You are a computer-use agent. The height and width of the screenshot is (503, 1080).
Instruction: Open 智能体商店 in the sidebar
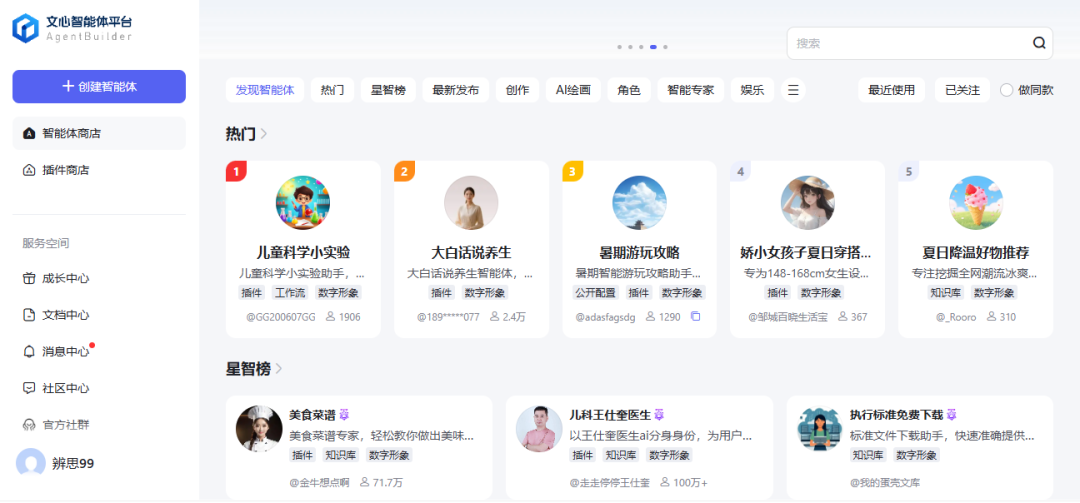(30, 133)
